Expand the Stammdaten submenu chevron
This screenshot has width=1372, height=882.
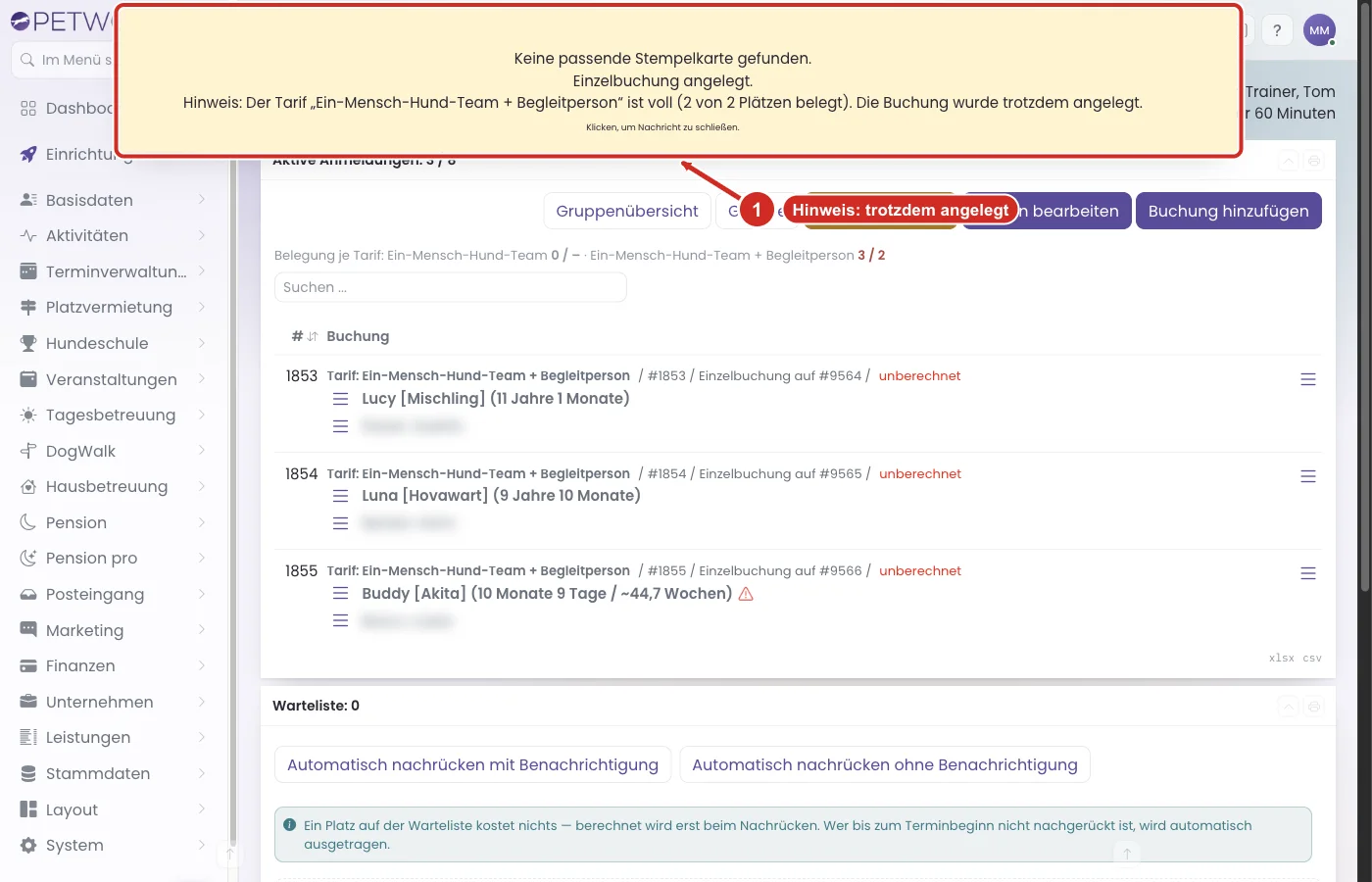pyautogui.click(x=201, y=773)
